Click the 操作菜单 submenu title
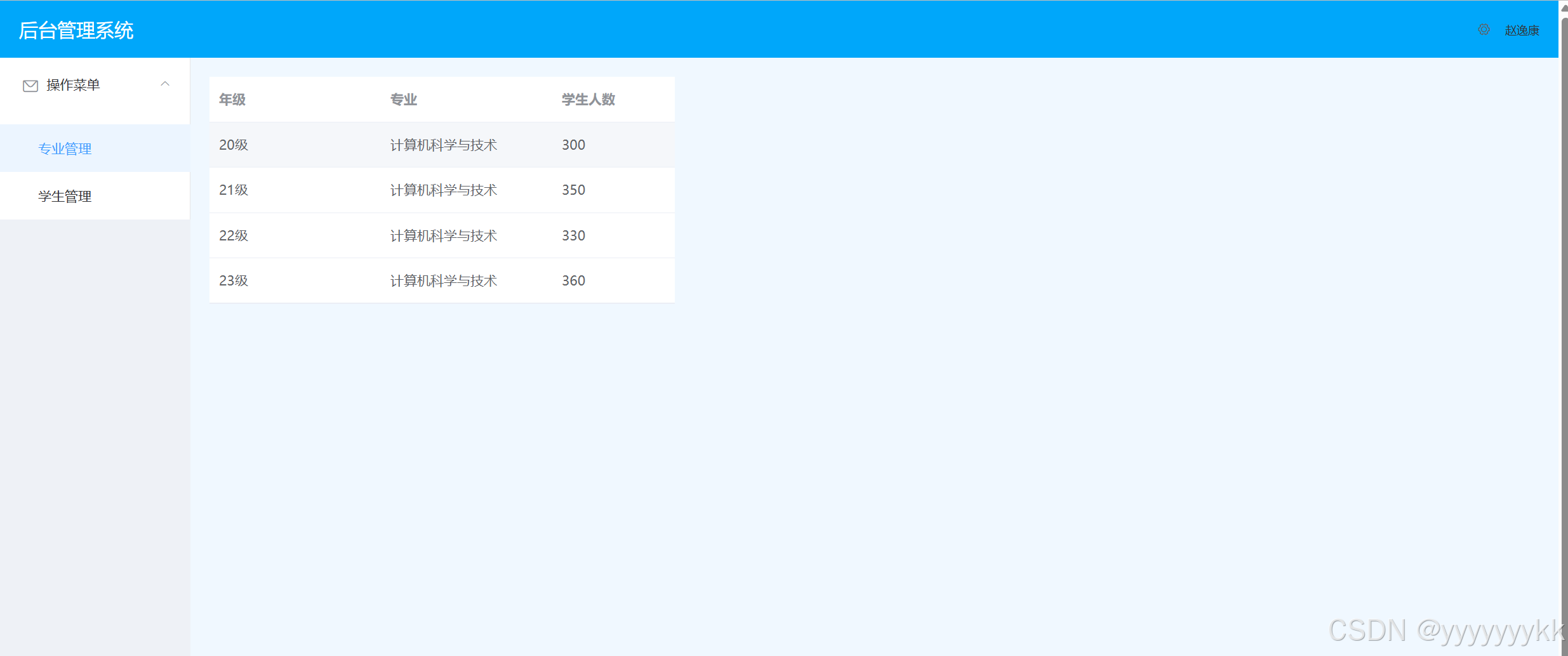The image size is (1568, 656). click(95, 85)
